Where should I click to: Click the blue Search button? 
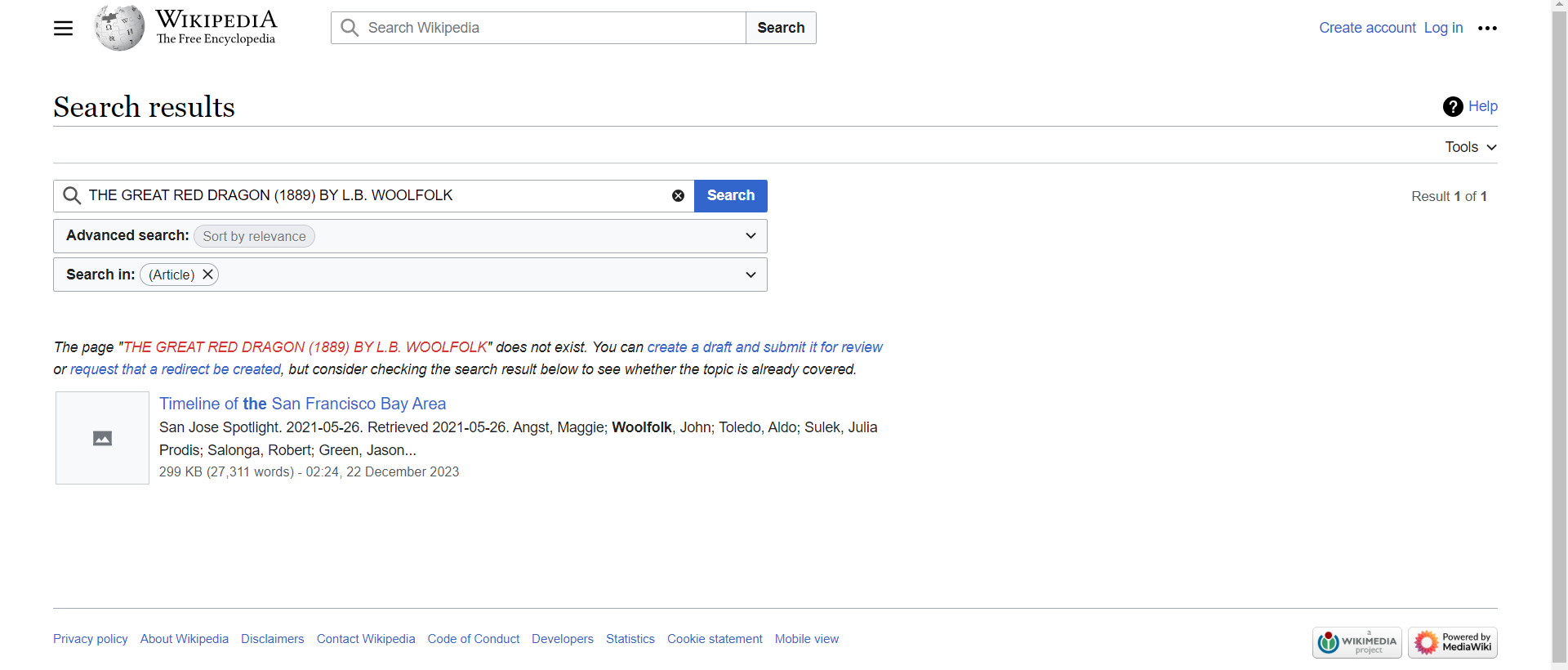(731, 196)
